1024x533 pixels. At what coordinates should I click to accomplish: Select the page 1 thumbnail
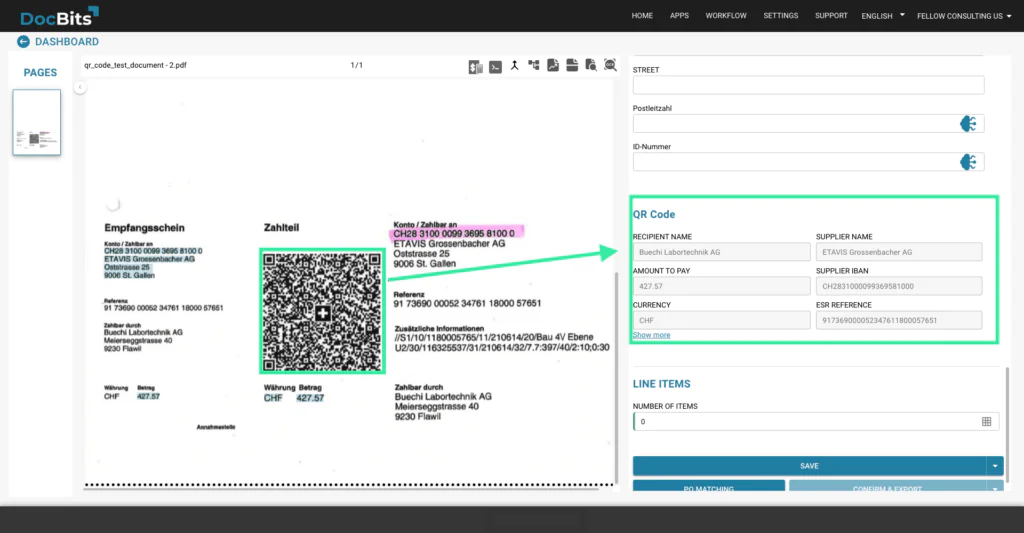37,123
